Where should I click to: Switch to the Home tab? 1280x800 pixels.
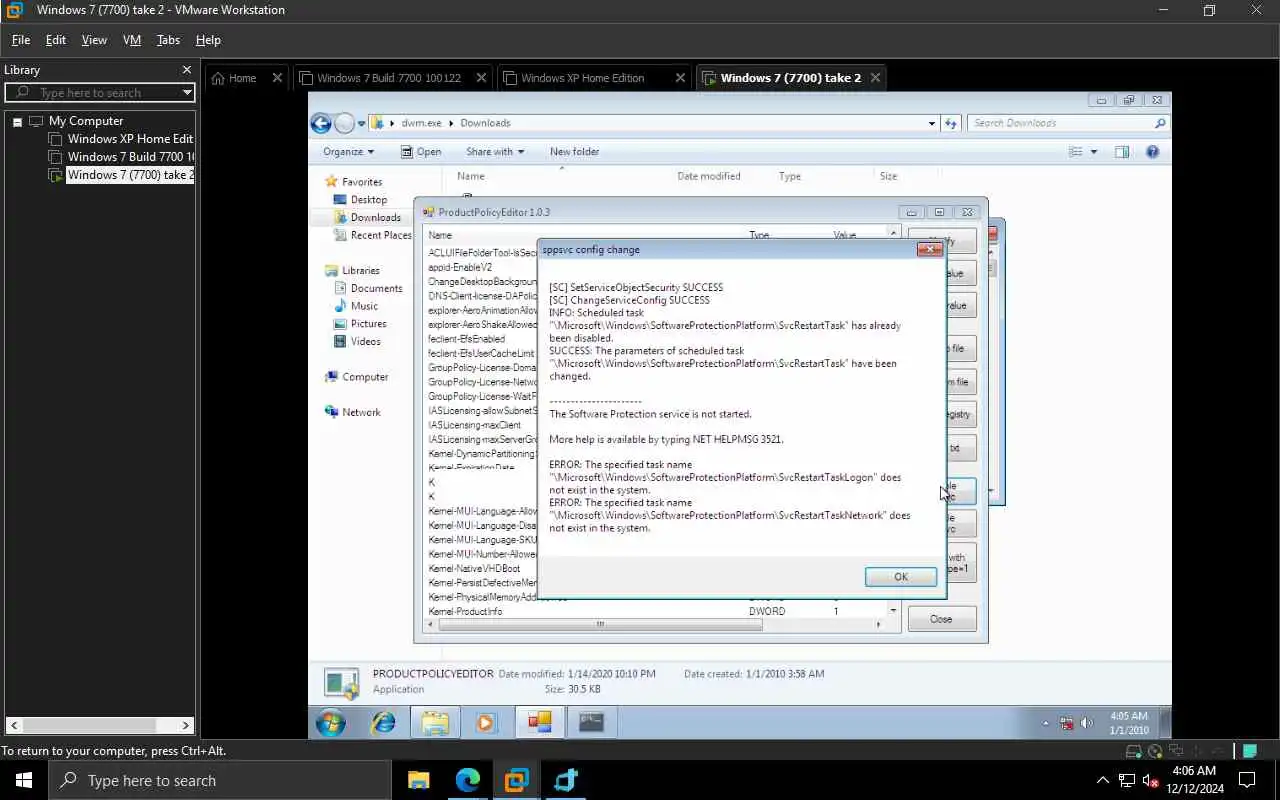[242, 78]
